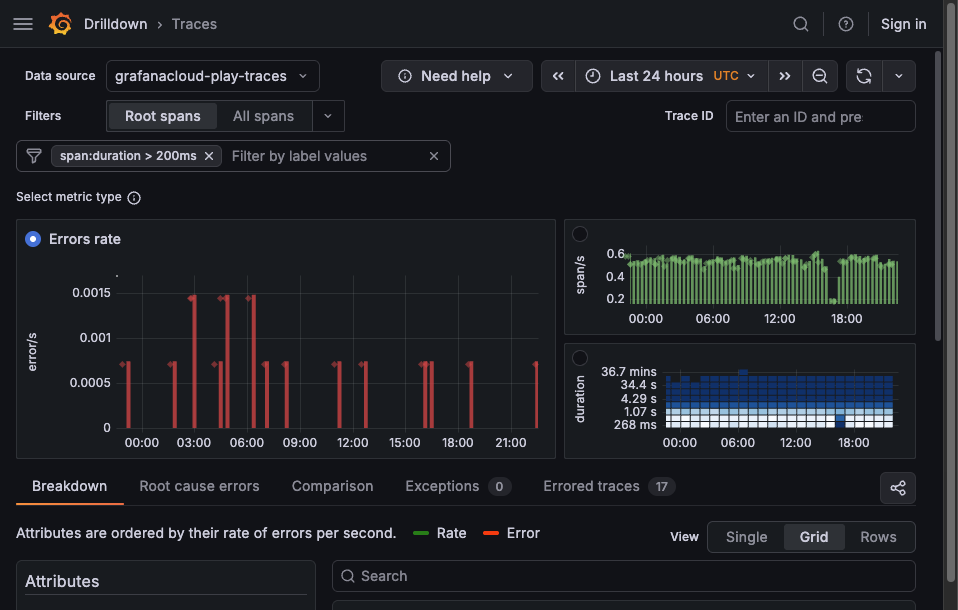The height and width of the screenshot is (610, 958).
Task: Click the help question mark icon
Action: (x=846, y=24)
